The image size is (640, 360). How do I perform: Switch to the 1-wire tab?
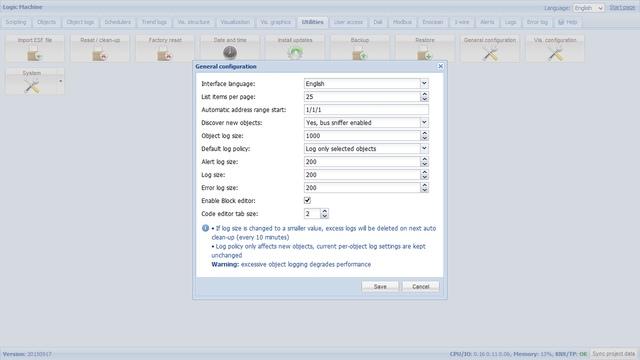point(462,22)
